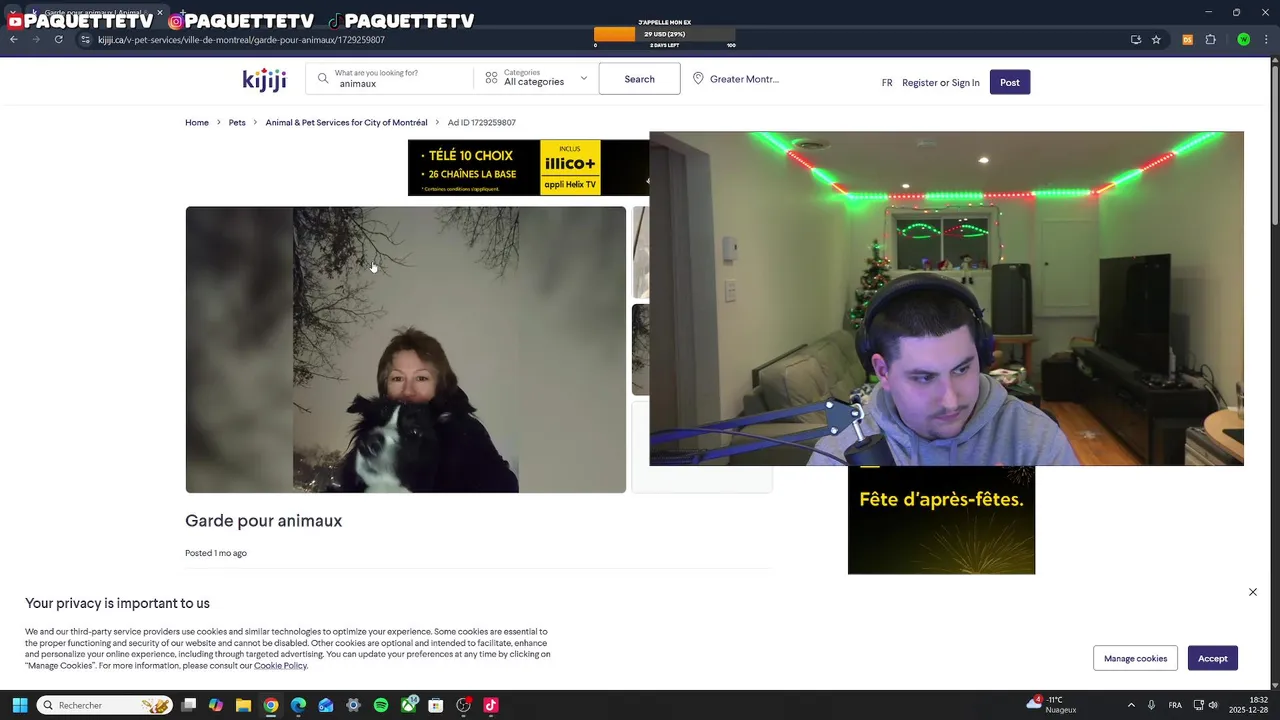The height and width of the screenshot is (720, 1280).
Task: Click the 'Garde pour animaux' ad title
Action: 263,521
